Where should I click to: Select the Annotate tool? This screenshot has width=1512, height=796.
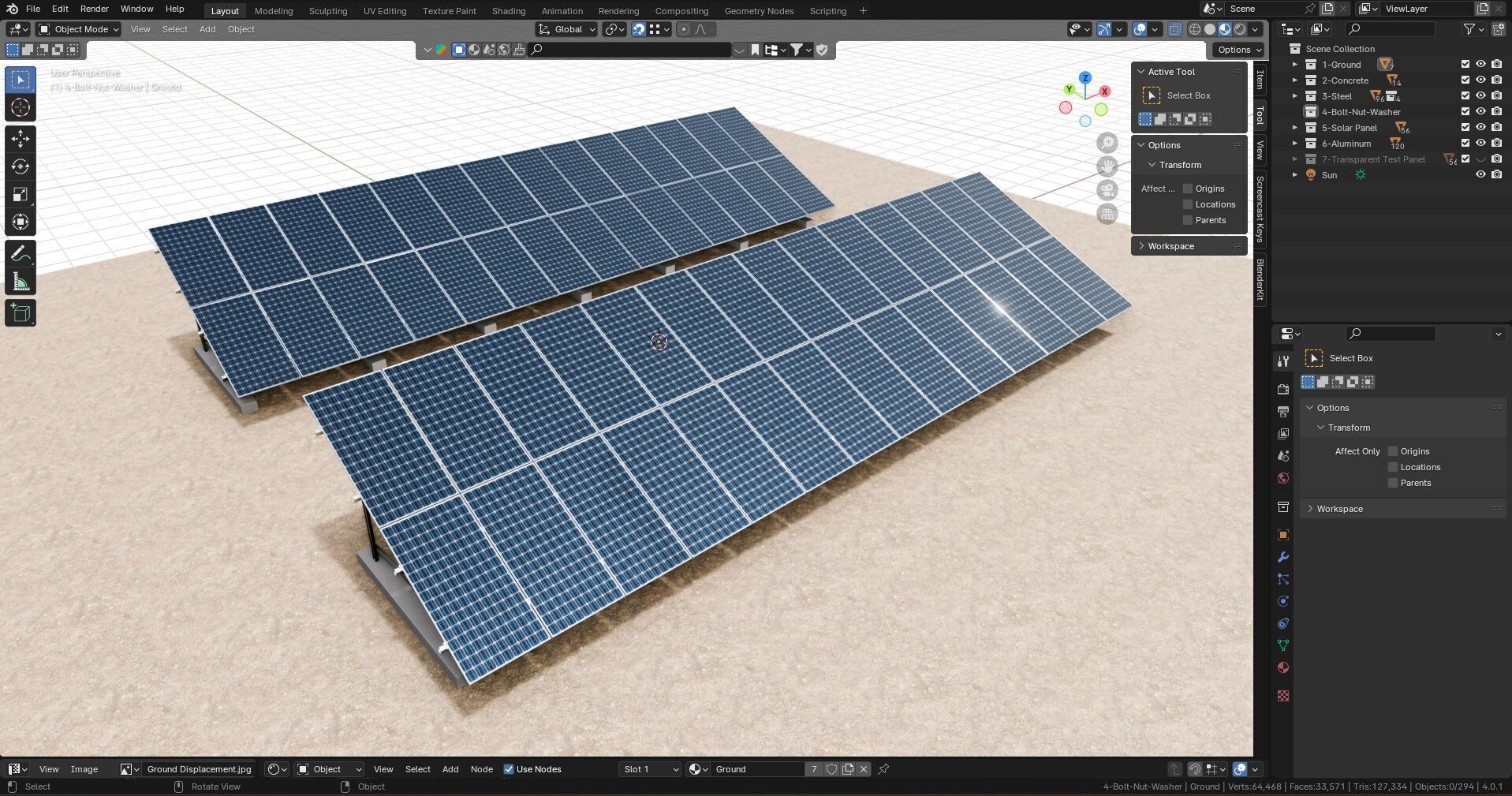[21, 254]
